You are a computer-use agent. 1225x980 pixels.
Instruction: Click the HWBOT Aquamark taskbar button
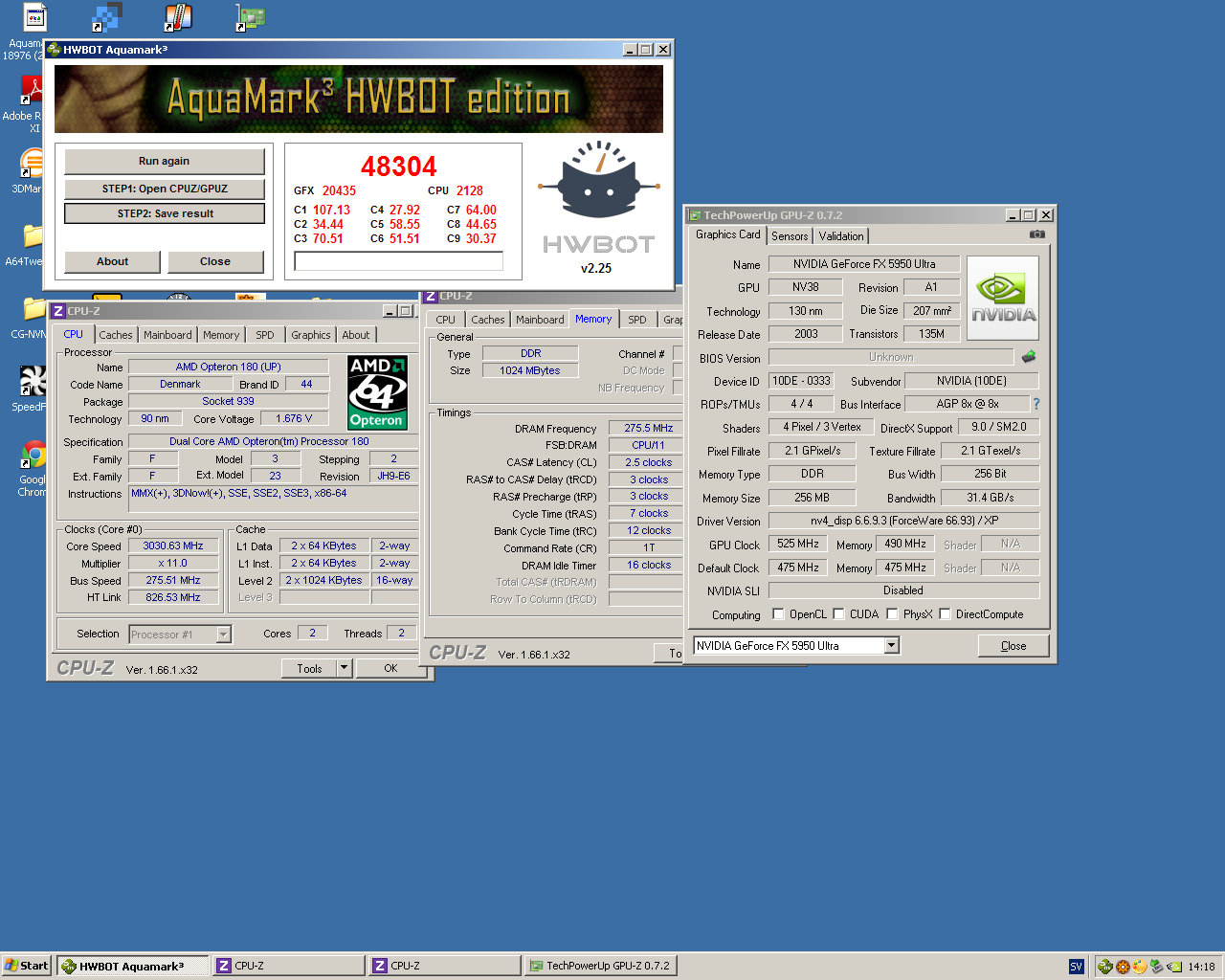[x=133, y=967]
